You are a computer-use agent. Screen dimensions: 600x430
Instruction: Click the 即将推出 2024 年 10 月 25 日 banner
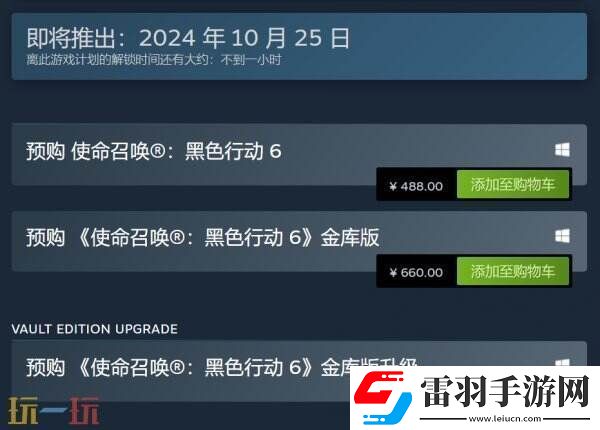[x=299, y=46]
